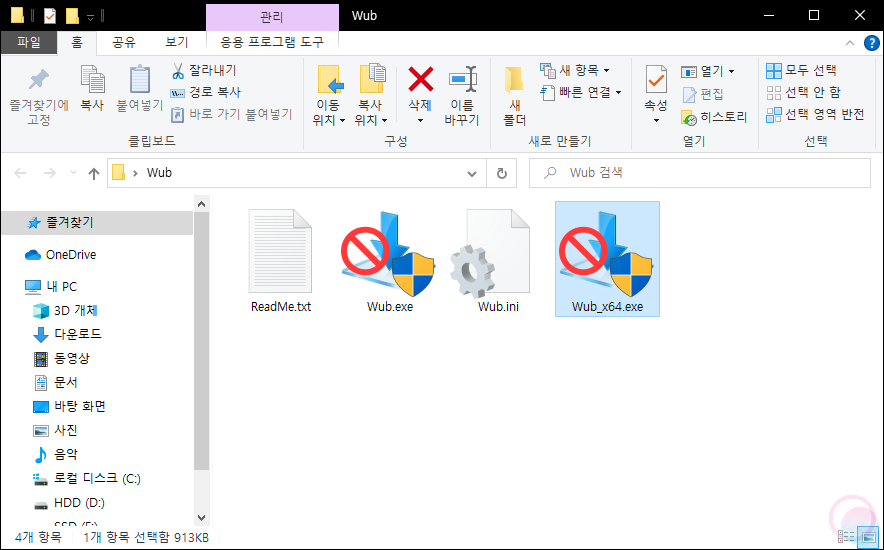Click Select none (선택 안 함)
The image size is (884, 550).
[x=803, y=92]
